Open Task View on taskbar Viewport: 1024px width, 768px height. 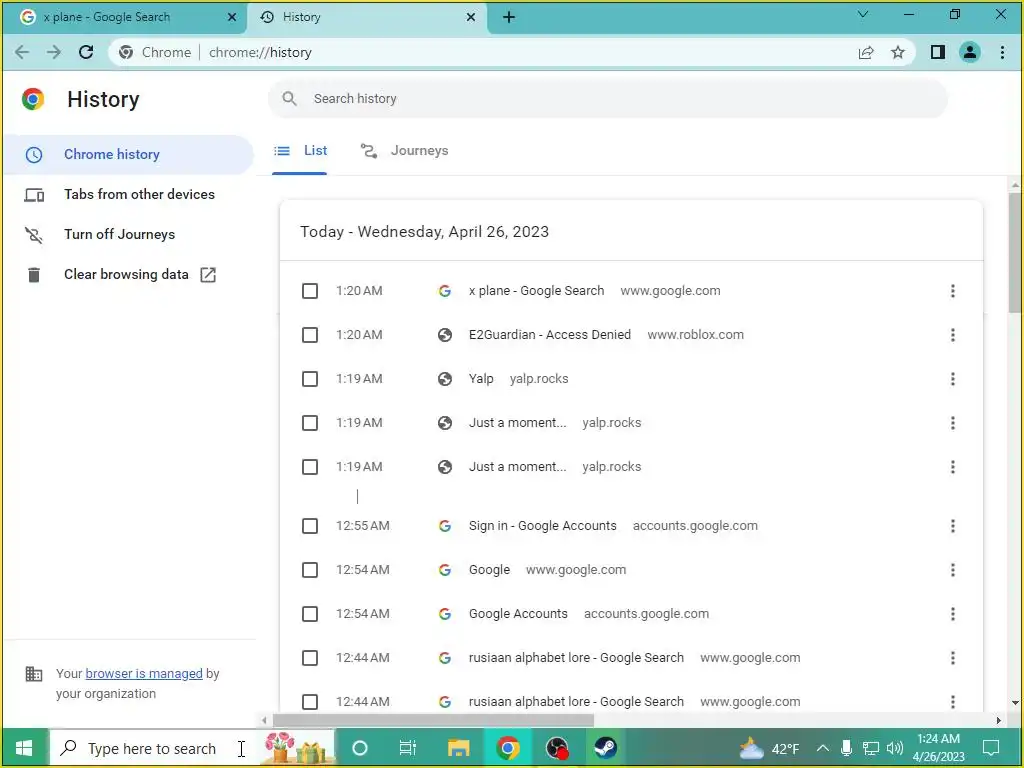[408, 748]
